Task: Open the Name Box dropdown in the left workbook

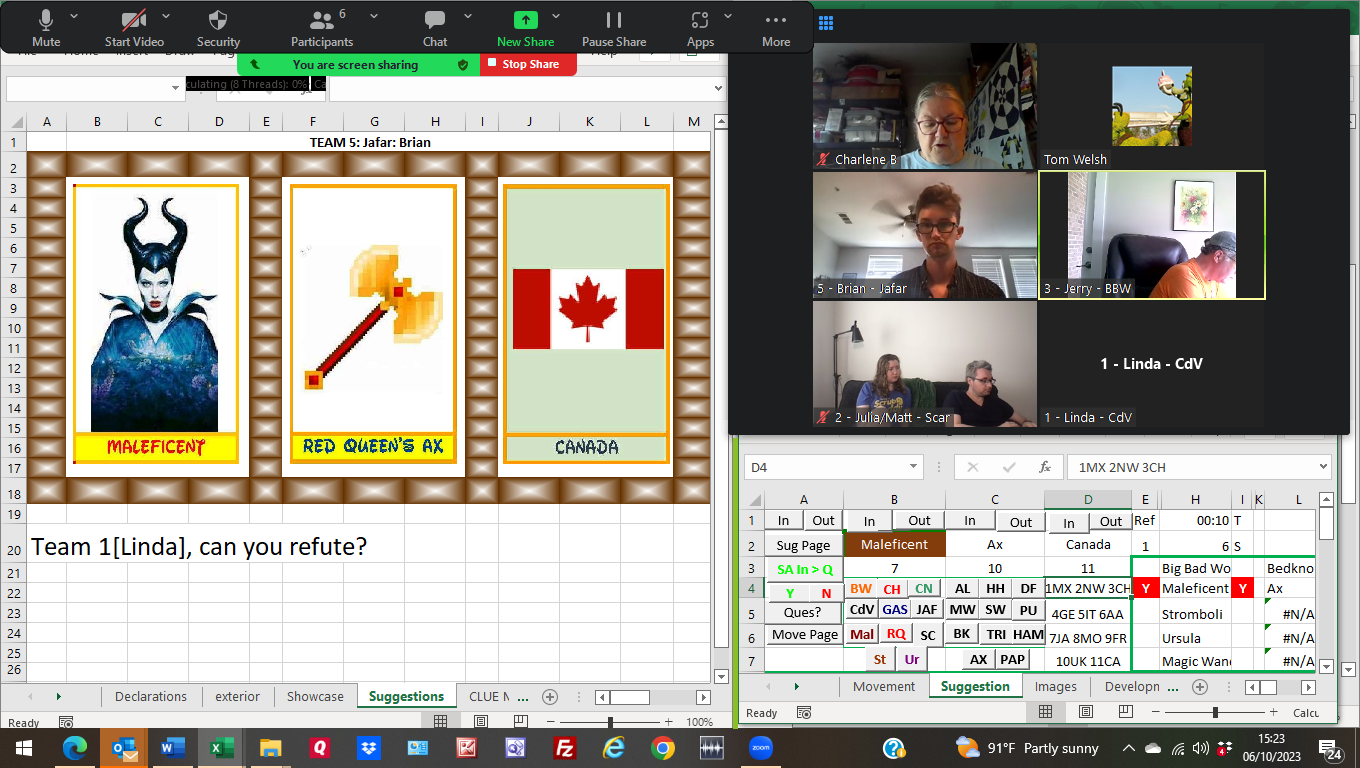Action: tap(176, 88)
